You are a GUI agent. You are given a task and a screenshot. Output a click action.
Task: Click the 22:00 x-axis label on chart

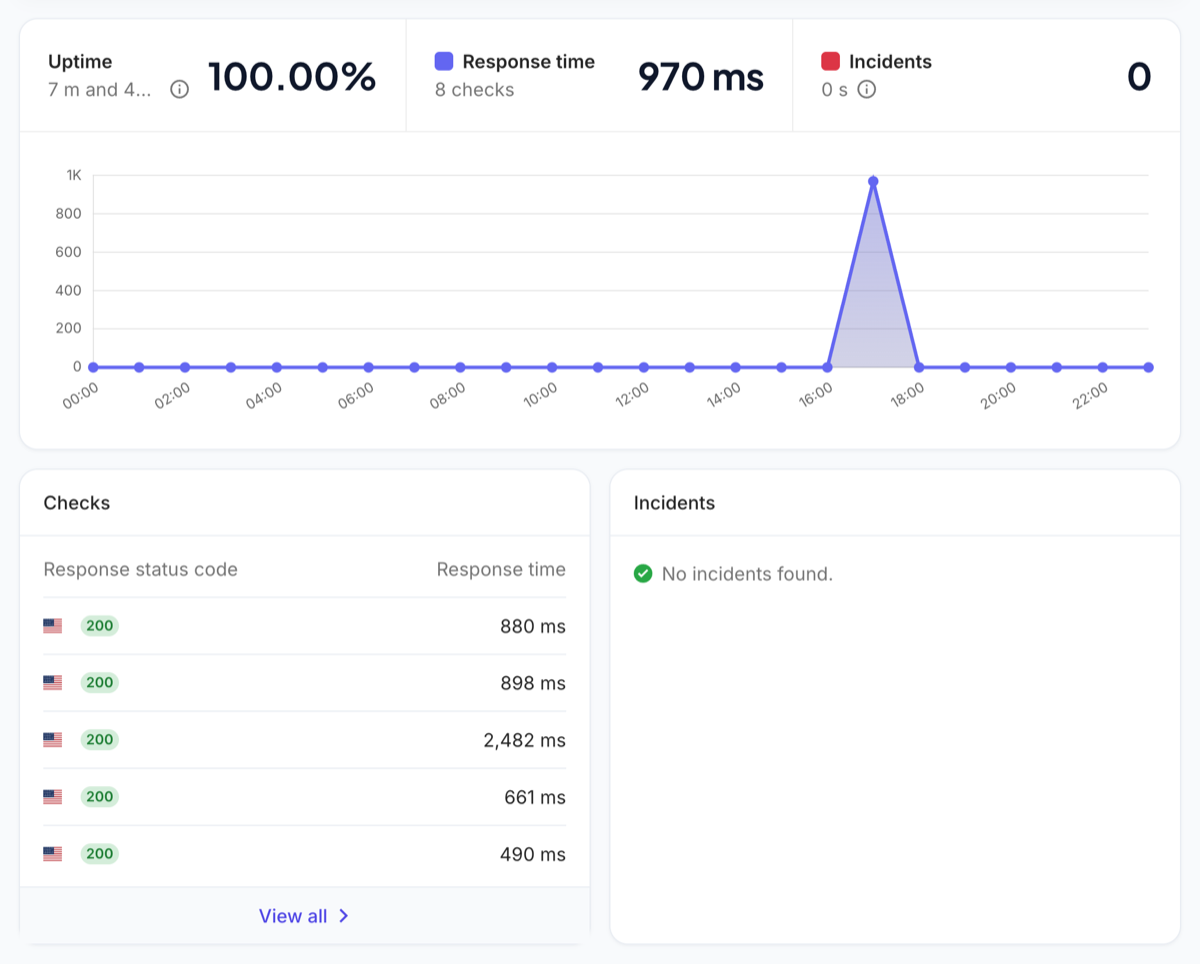(x=1091, y=393)
